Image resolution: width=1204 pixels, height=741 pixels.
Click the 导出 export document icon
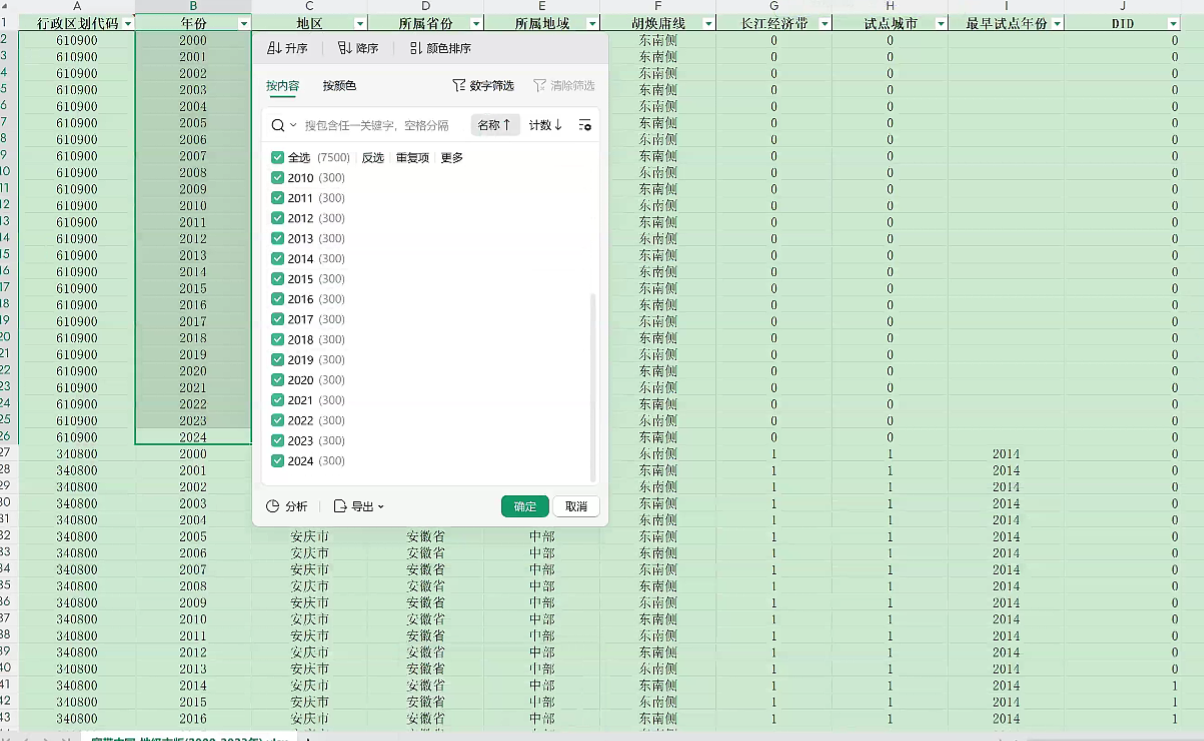[x=340, y=507]
